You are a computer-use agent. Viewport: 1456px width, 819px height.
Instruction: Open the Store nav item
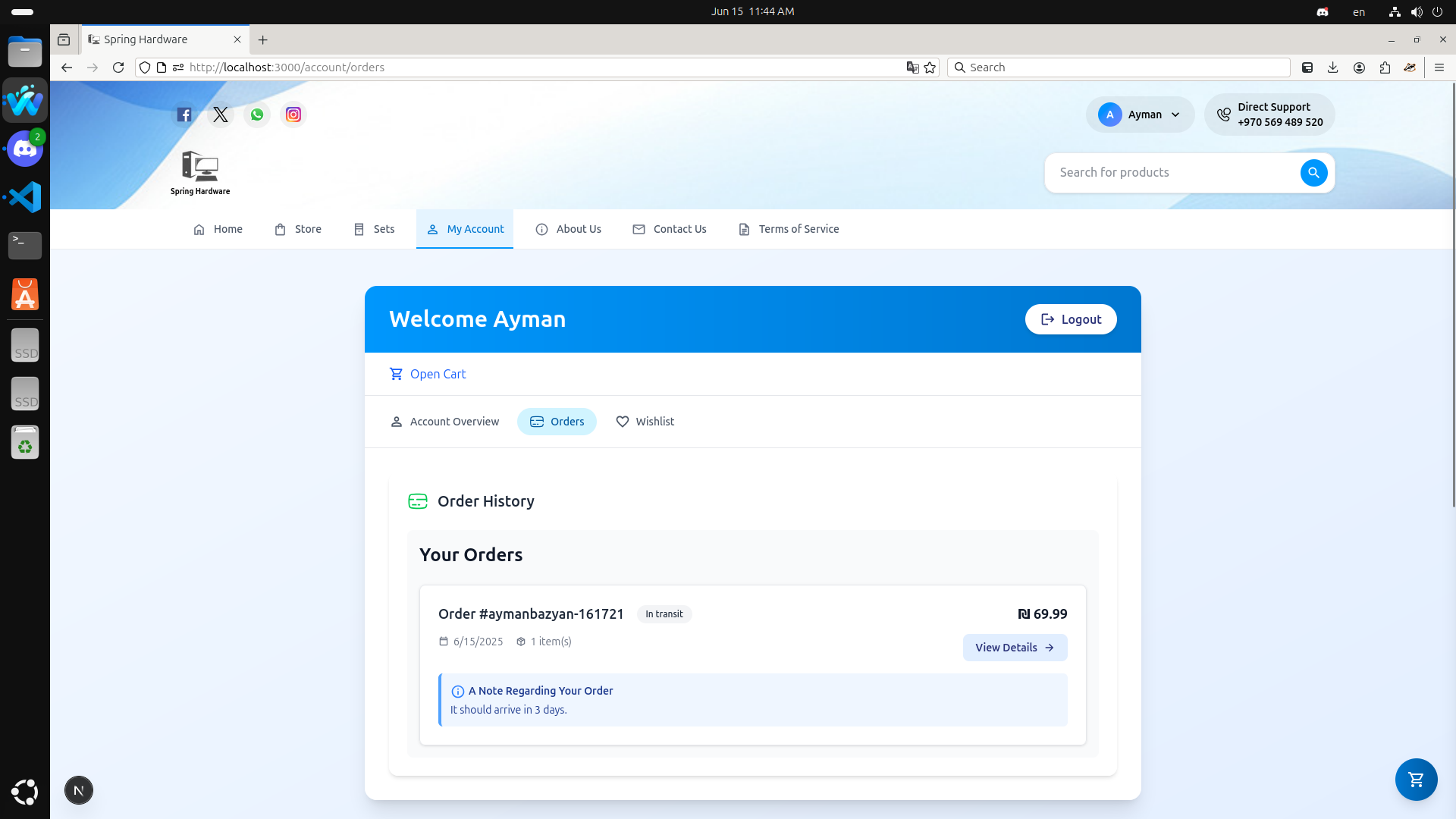[297, 229]
